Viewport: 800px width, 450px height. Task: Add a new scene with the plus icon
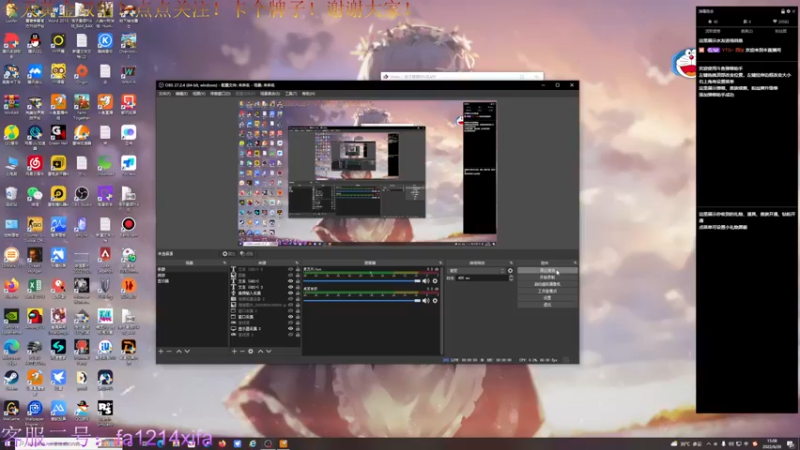tap(161, 351)
